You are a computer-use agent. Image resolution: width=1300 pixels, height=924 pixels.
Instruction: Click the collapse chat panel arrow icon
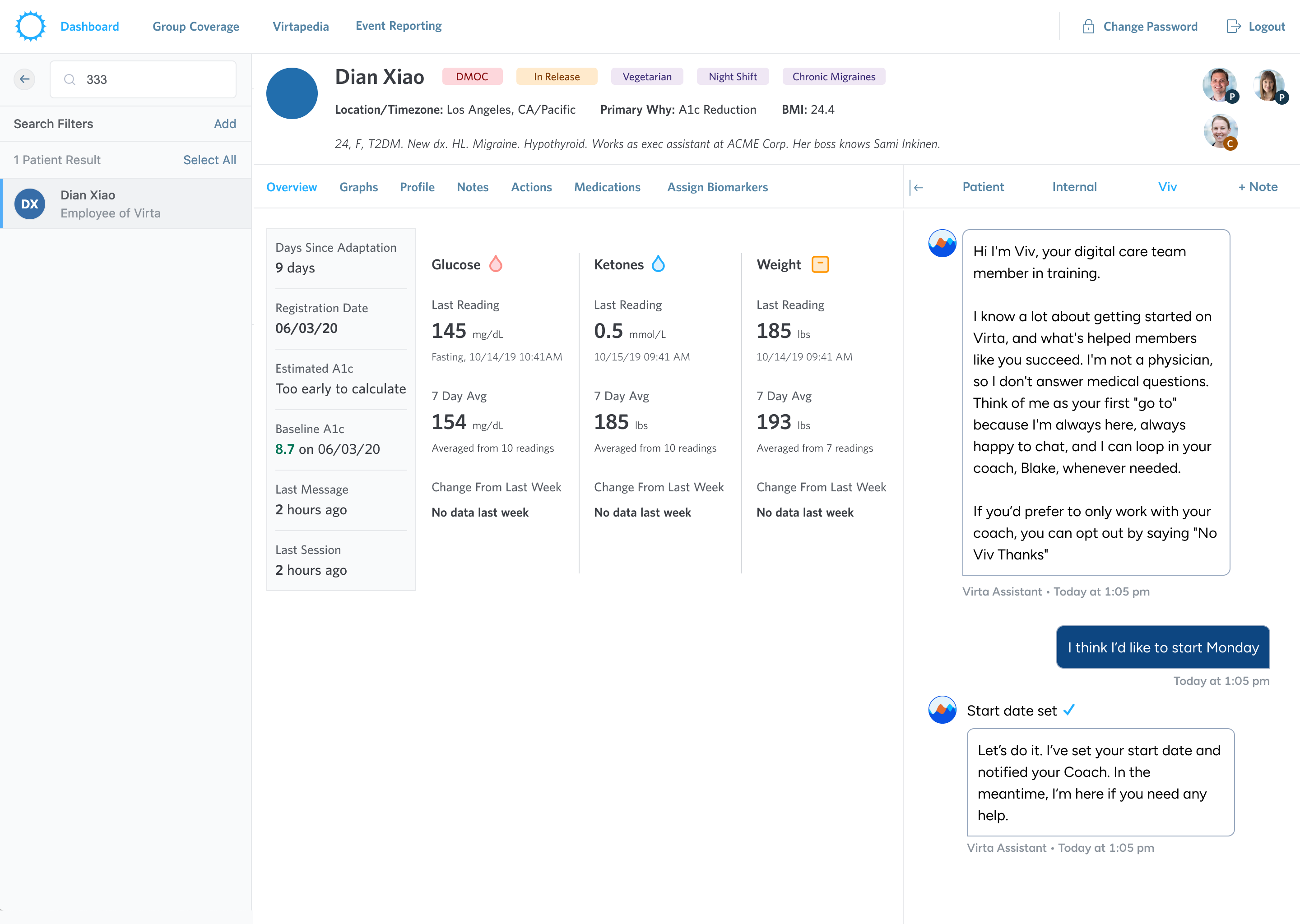tap(917, 187)
